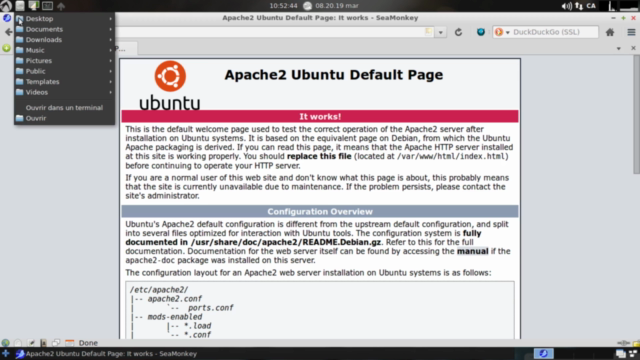Open the volume speaker icon
Viewport: 640px width, 360px height.
[567, 6]
